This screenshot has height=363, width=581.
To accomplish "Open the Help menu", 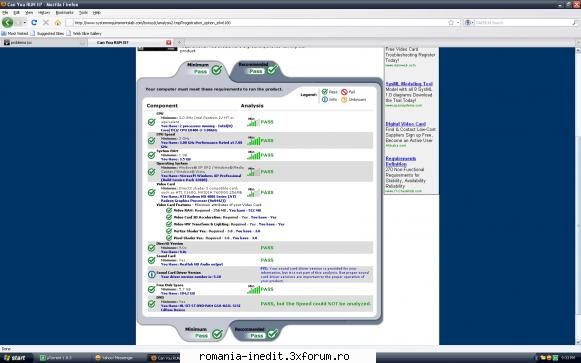I will pos(97,13).
